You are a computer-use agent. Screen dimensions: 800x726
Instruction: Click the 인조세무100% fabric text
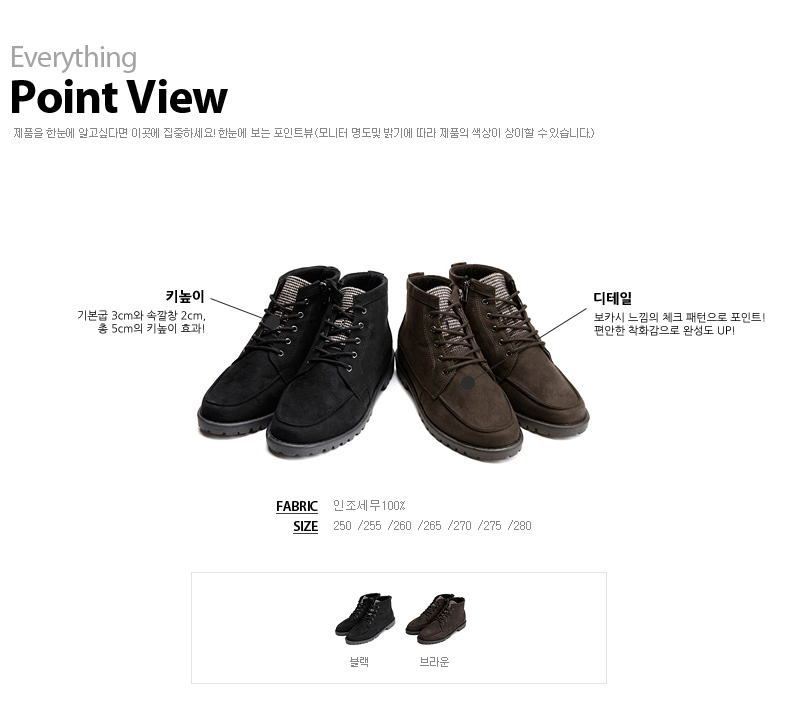click(x=369, y=506)
